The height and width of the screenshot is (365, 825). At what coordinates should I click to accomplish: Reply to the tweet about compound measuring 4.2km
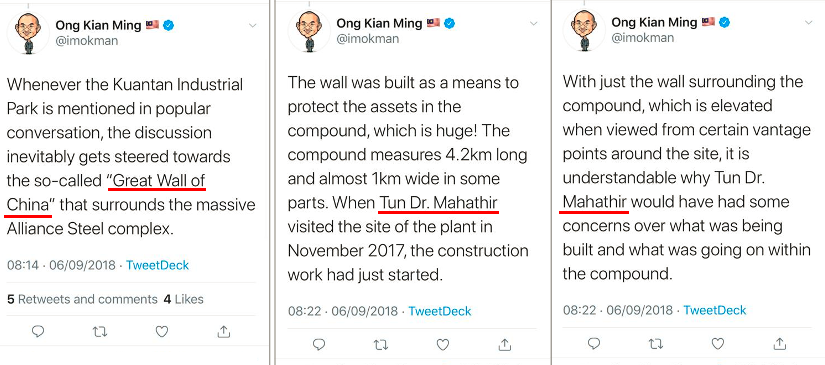tap(319, 344)
